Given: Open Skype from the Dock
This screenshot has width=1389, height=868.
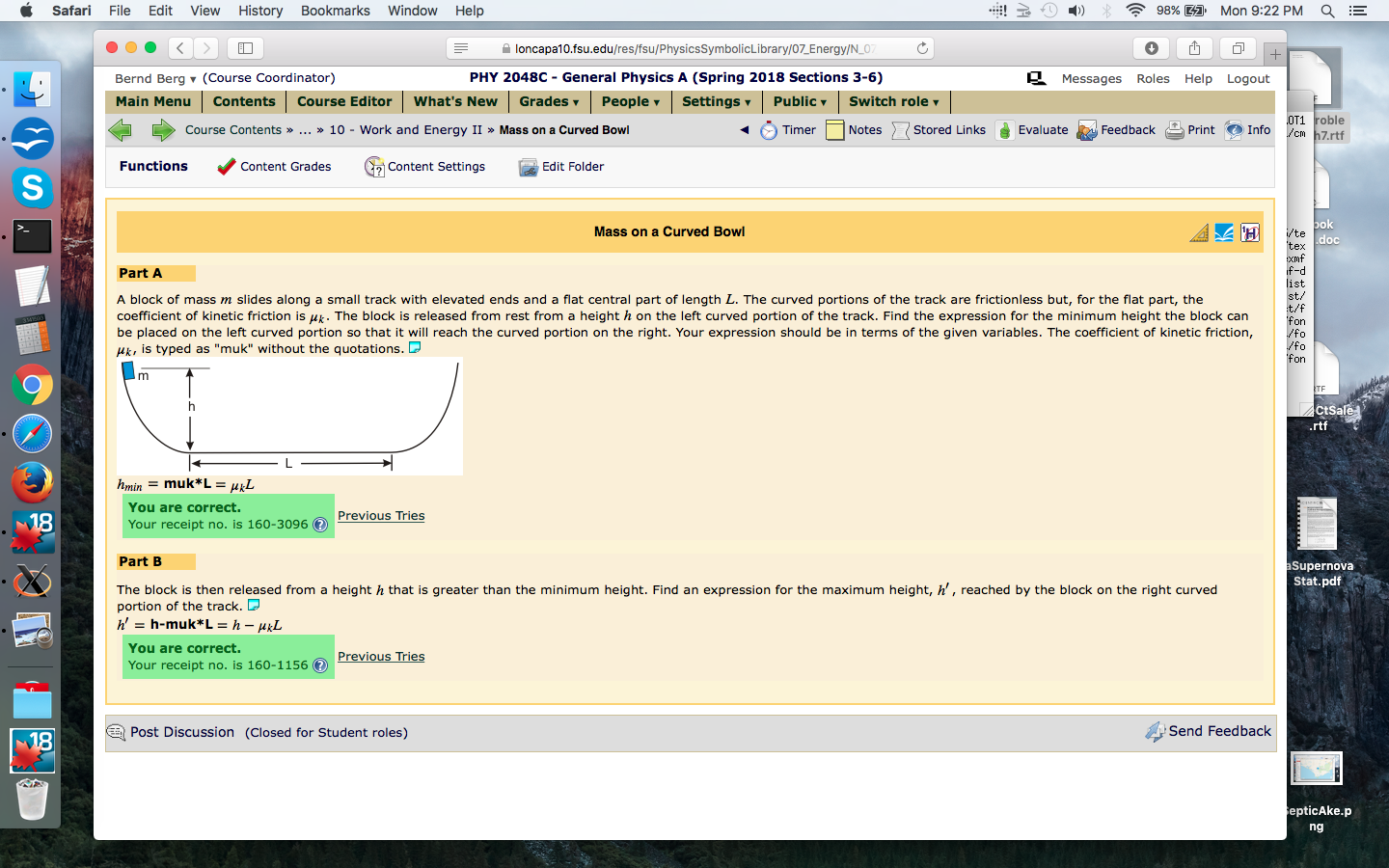Looking at the screenshot, I should tap(32, 187).
